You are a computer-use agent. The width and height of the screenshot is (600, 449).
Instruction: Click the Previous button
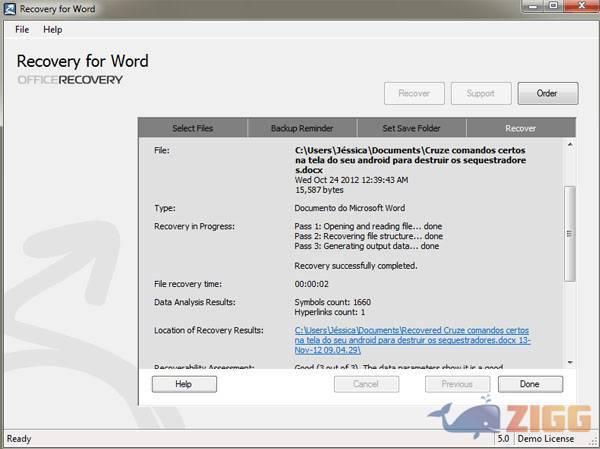[457, 384]
